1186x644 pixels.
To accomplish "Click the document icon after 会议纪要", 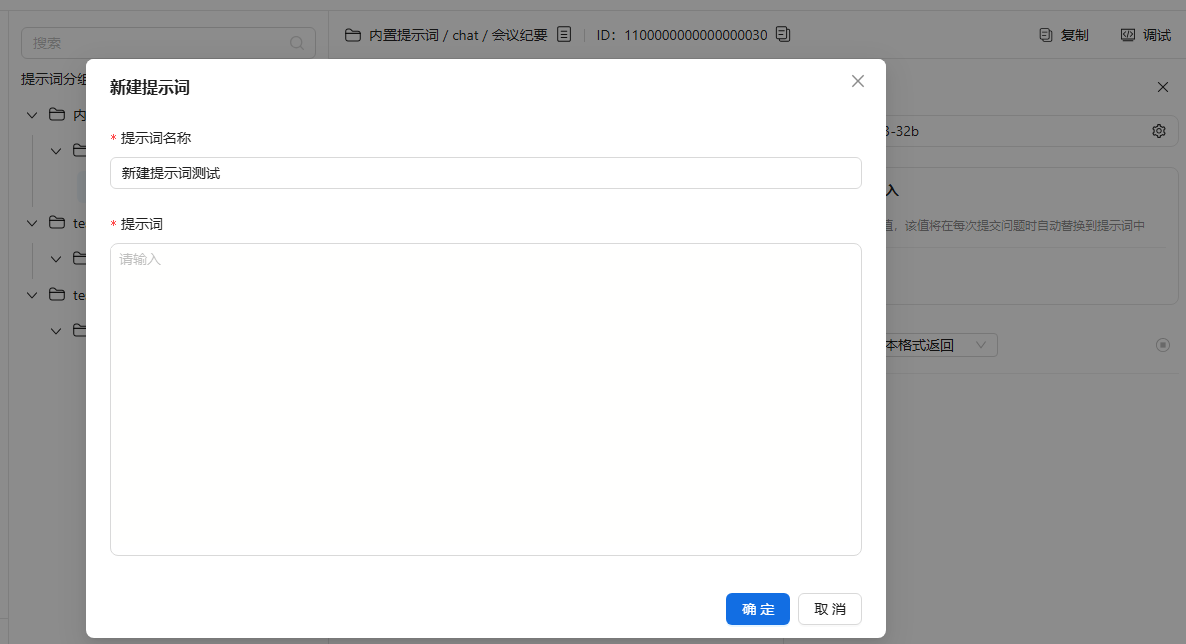I will click(564, 35).
